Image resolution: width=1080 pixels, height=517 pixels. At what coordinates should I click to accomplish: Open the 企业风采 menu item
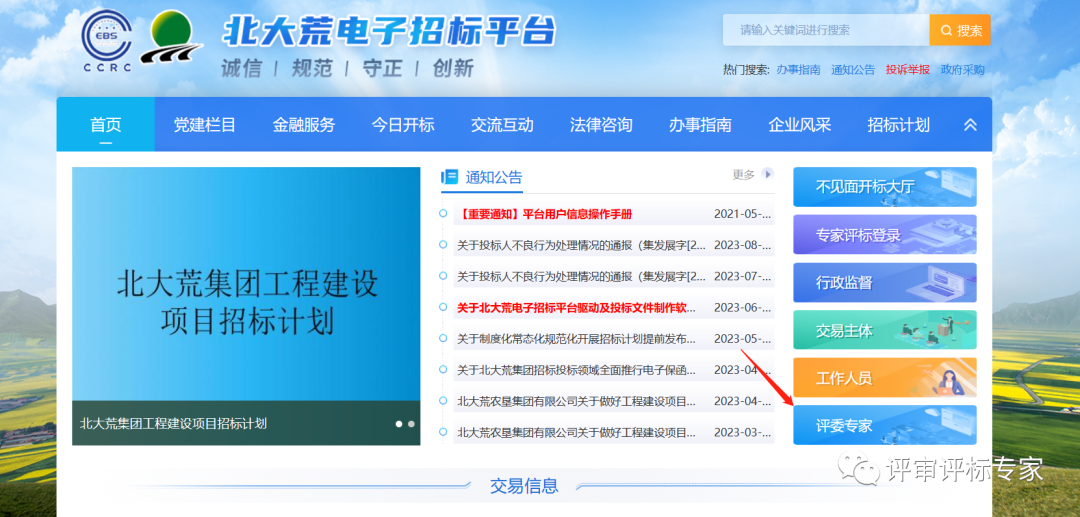point(800,125)
